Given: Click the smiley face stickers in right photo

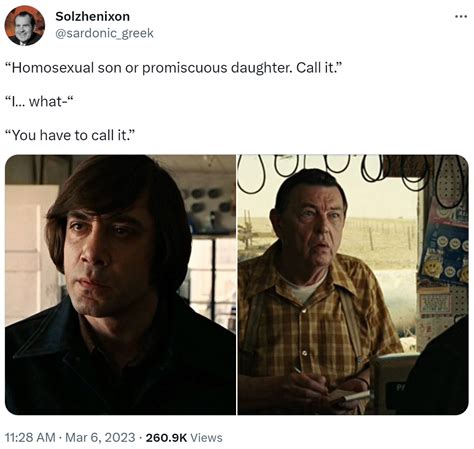Looking at the screenshot, I should 445,259.
